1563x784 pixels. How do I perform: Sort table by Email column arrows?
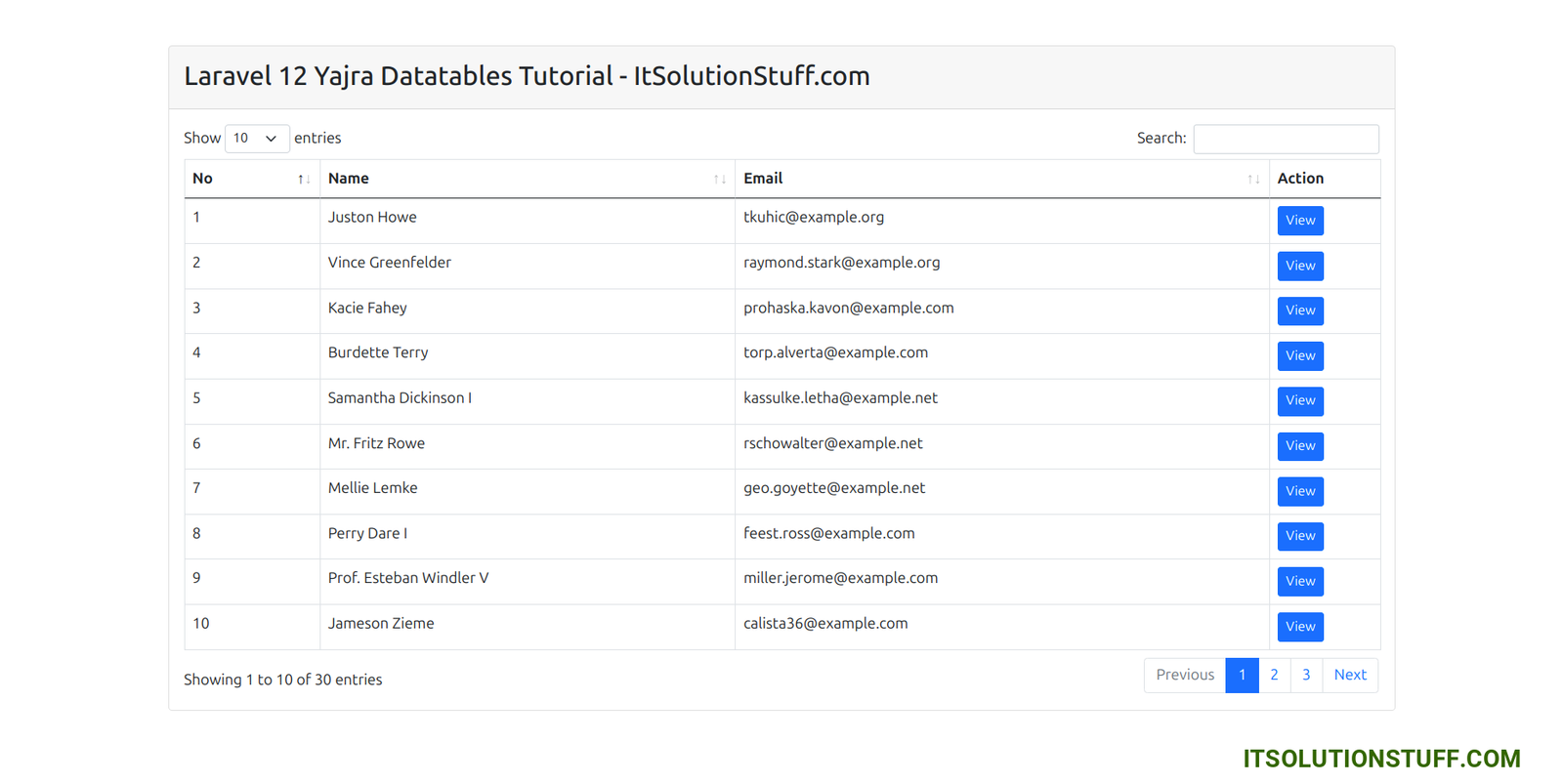(x=1253, y=179)
